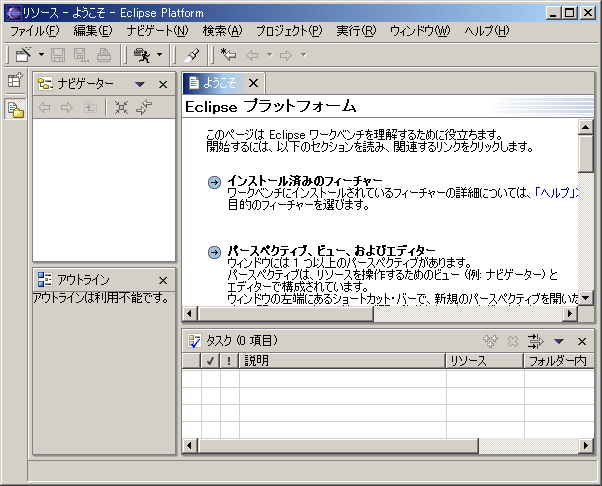Click the New Task icon in タスク view
Screen dimensions: 602x486
pyautogui.click(x=491, y=341)
